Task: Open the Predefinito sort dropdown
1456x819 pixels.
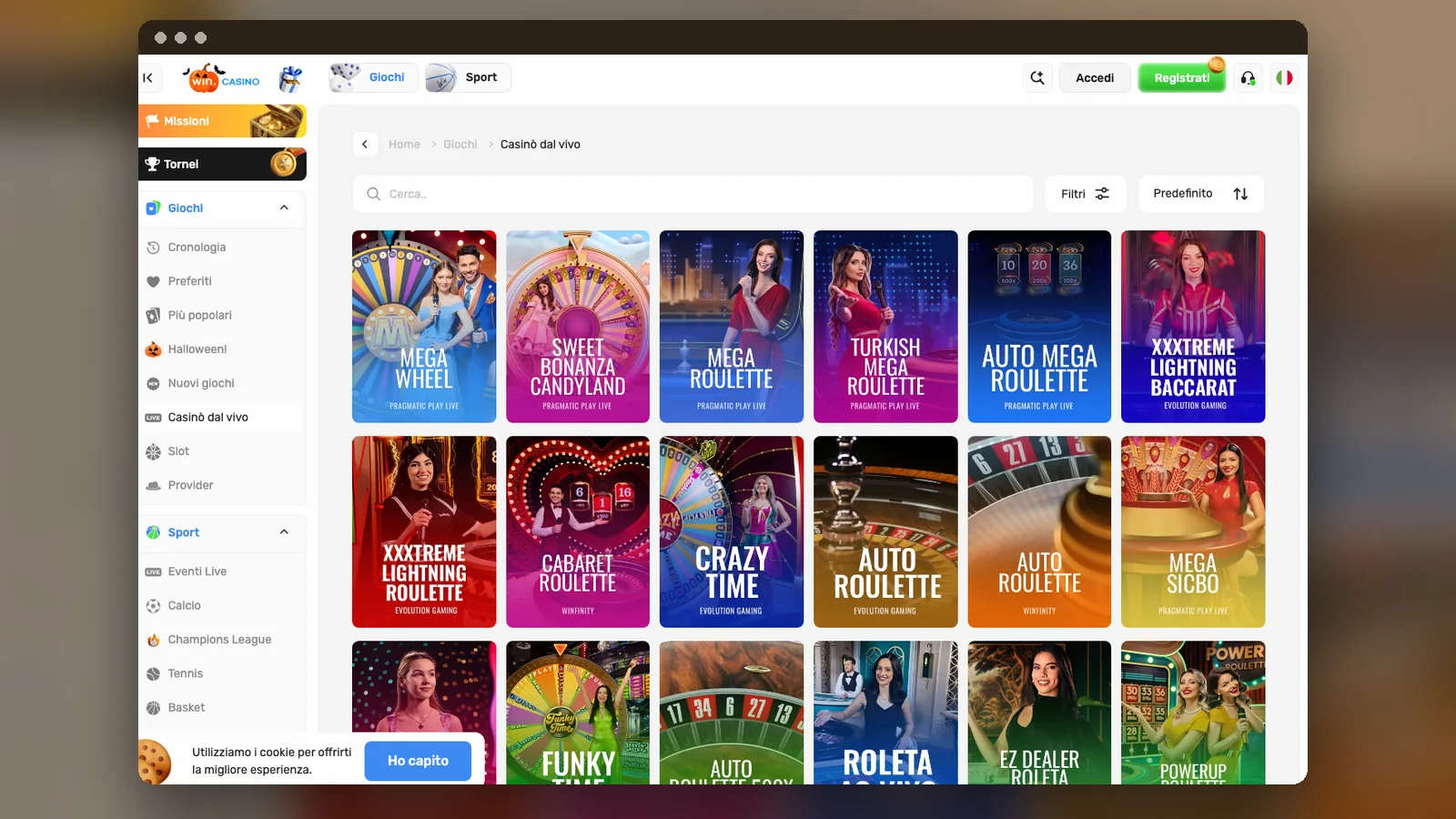Action: pyautogui.click(x=1201, y=194)
